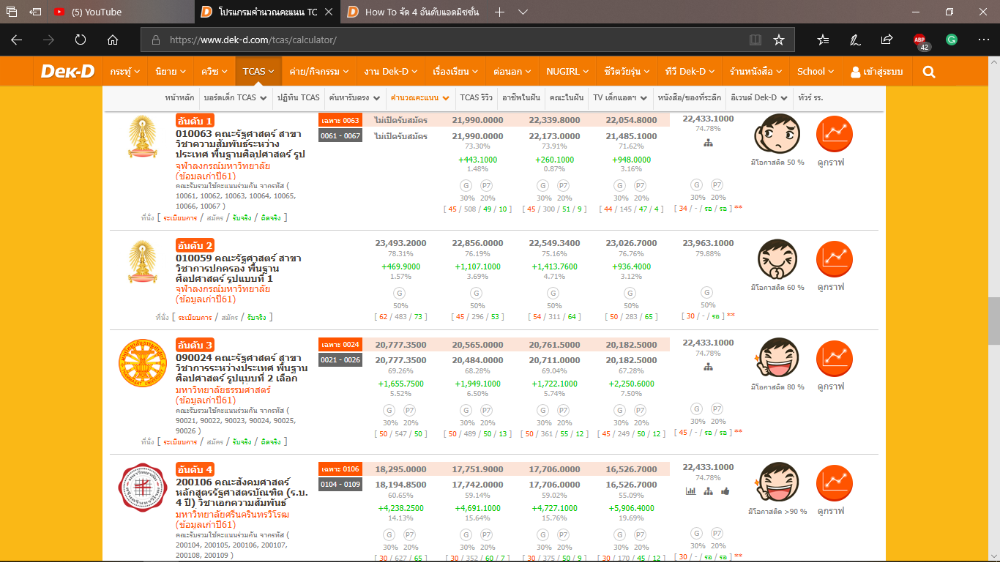
Task: Switch to the YouTube browser tab
Action: 88,12
